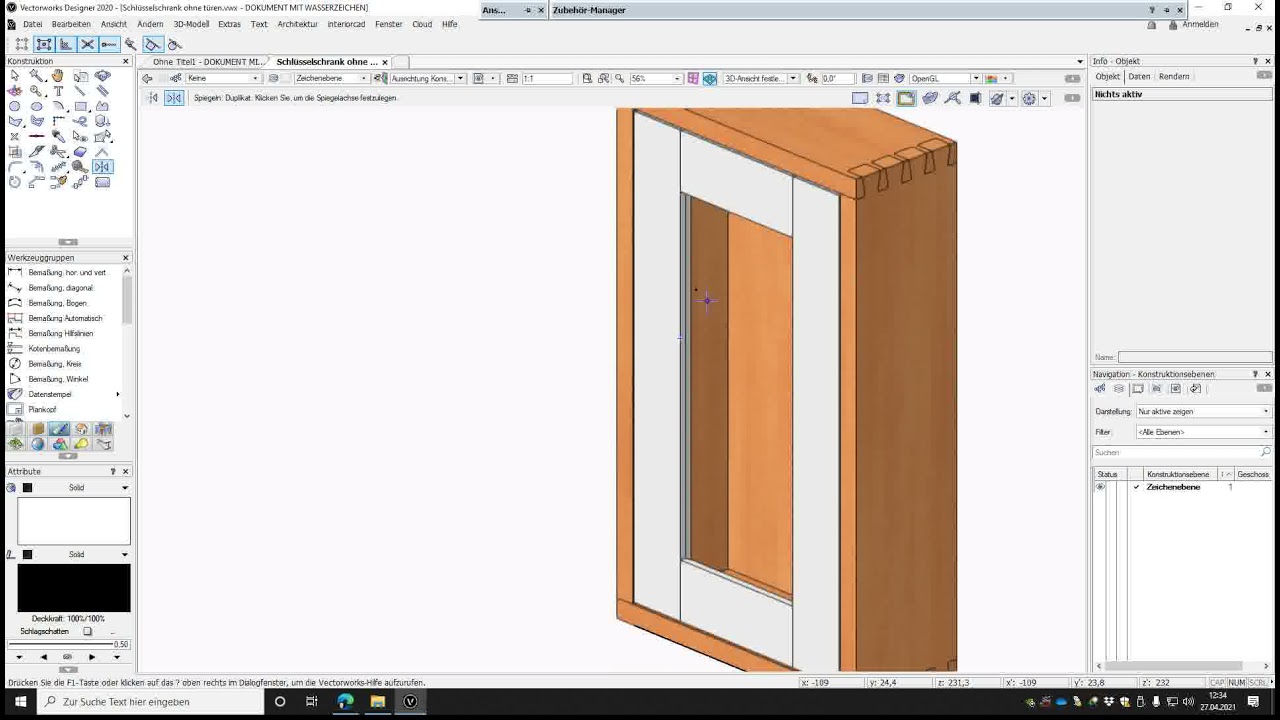The image size is (1280, 720).
Task: Select 'Bemaßung, diagonal' tool
Action: (x=62, y=288)
